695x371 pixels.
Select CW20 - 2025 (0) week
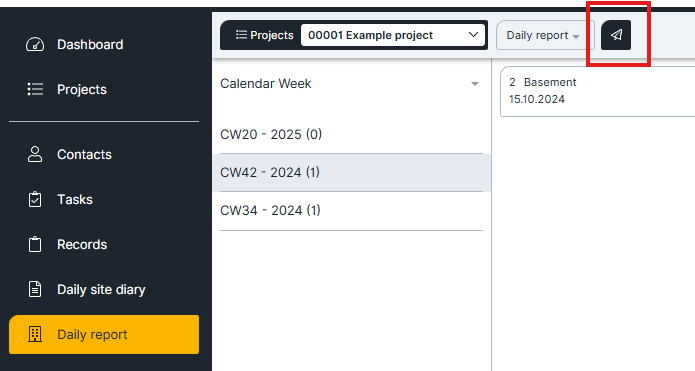351,134
